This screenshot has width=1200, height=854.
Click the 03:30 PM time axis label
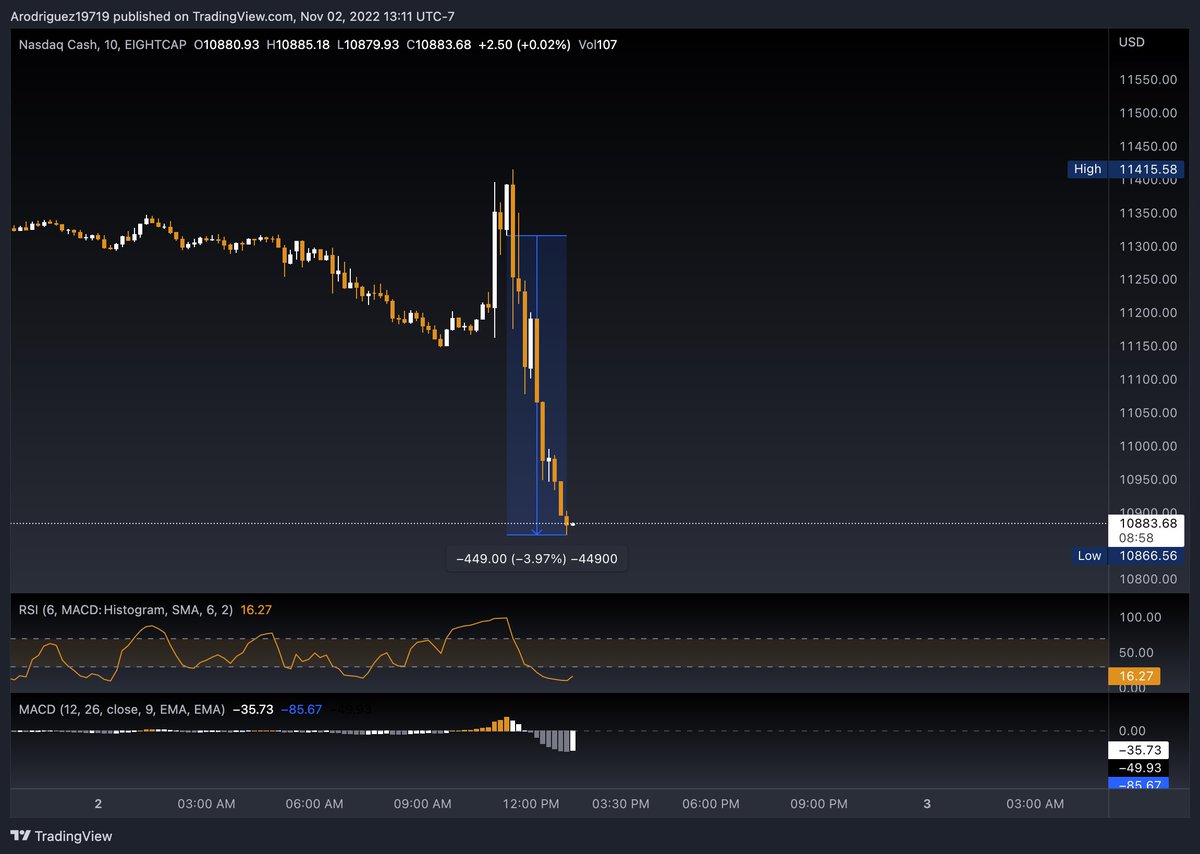[x=621, y=804]
